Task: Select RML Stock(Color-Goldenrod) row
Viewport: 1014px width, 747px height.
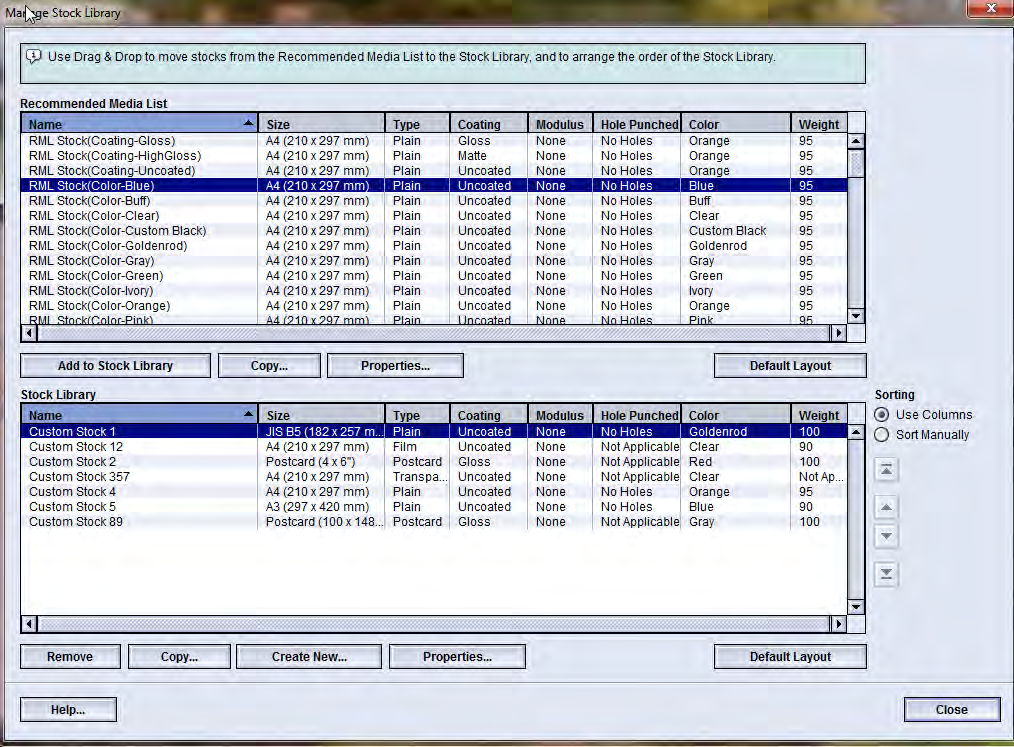Action: [x=434, y=246]
